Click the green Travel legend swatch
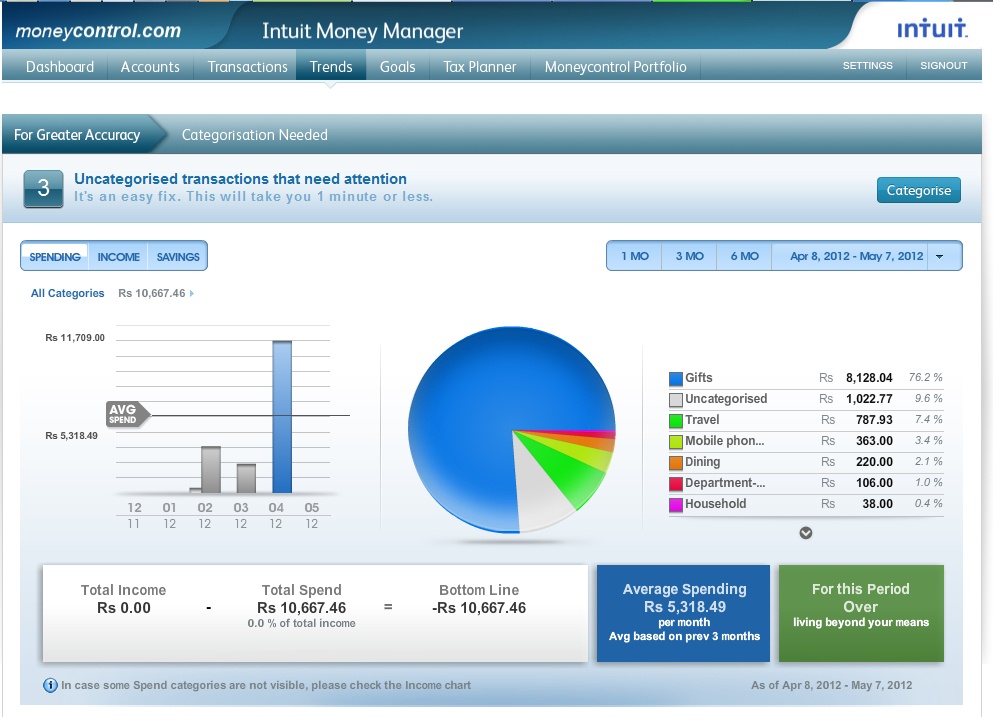The width and height of the screenshot is (993, 717). pos(676,421)
